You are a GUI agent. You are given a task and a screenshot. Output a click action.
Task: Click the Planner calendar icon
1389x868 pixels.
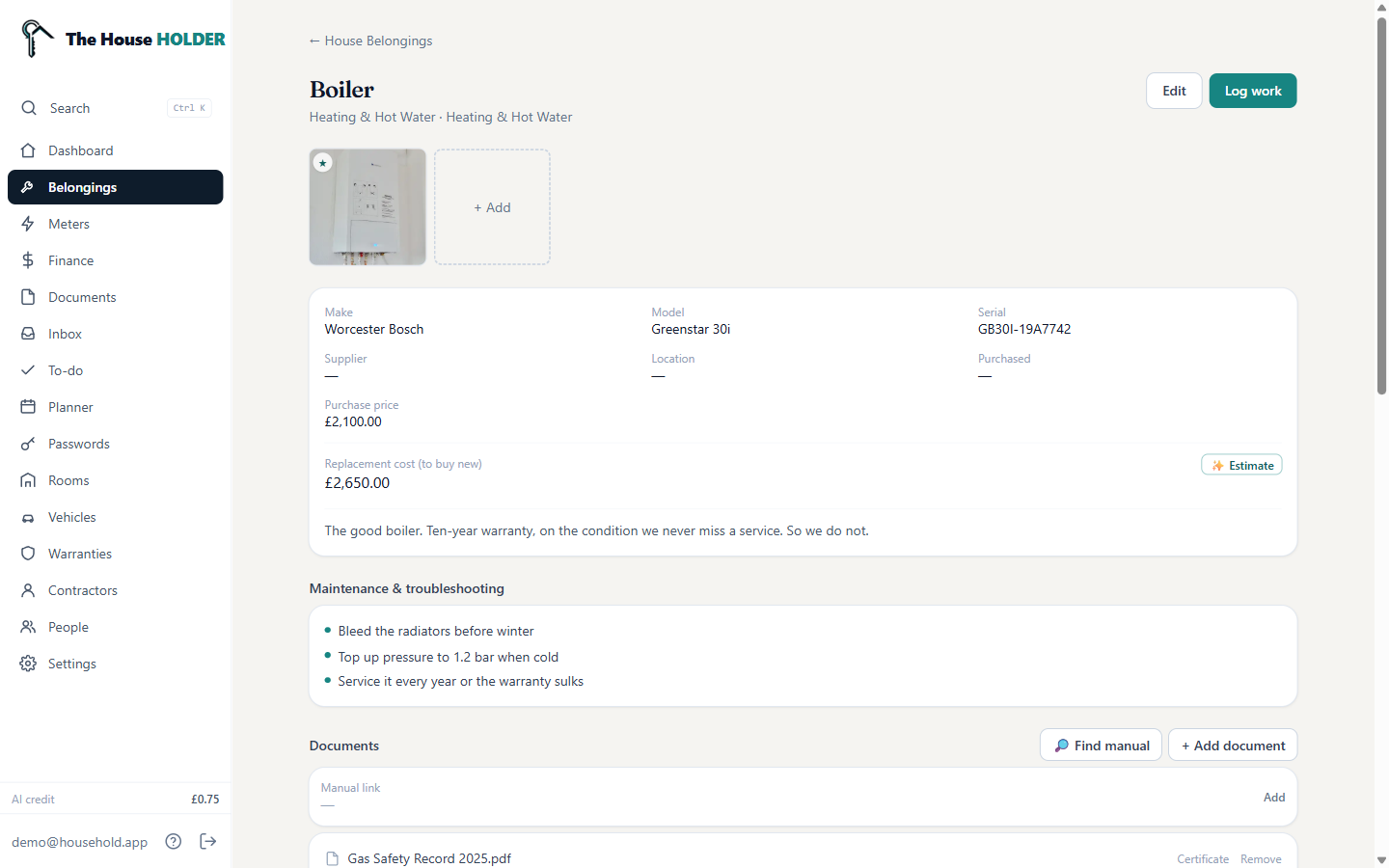tap(28, 407)
